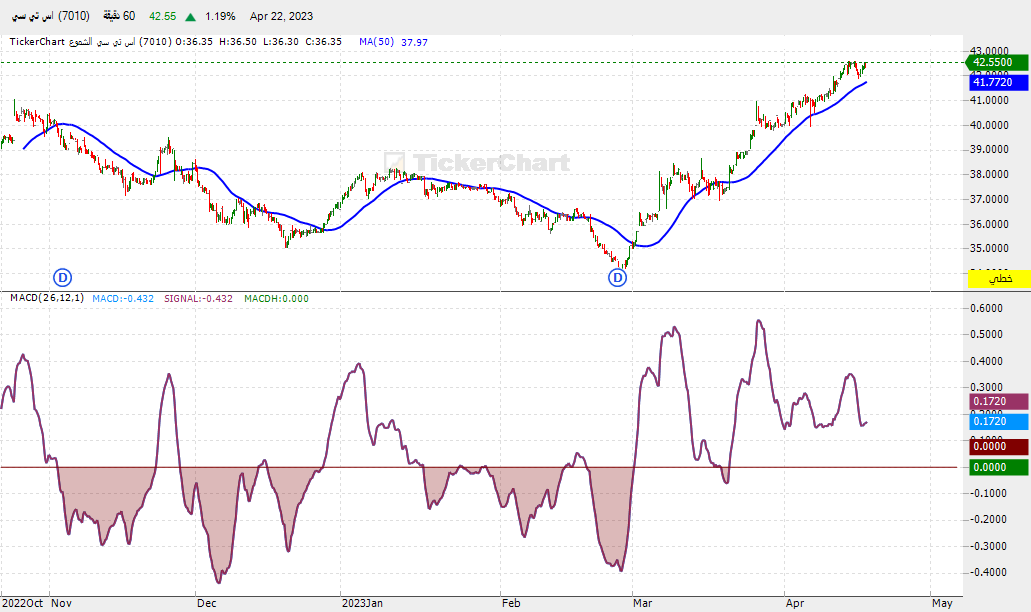The image size is (1031, 612).
Task: Click the dark red 0.0000 value tag
Action: click(999, 446)
